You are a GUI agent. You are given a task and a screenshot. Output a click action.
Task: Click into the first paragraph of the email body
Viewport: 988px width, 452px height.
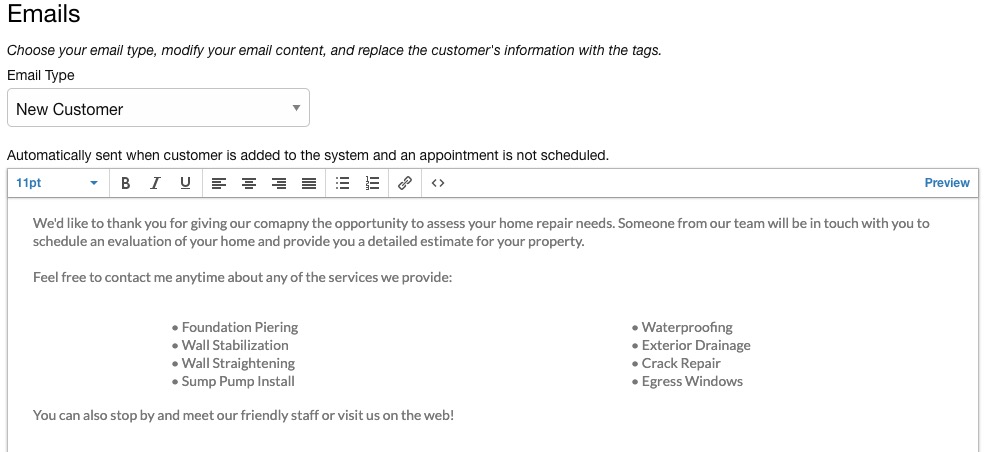[481, 232]
